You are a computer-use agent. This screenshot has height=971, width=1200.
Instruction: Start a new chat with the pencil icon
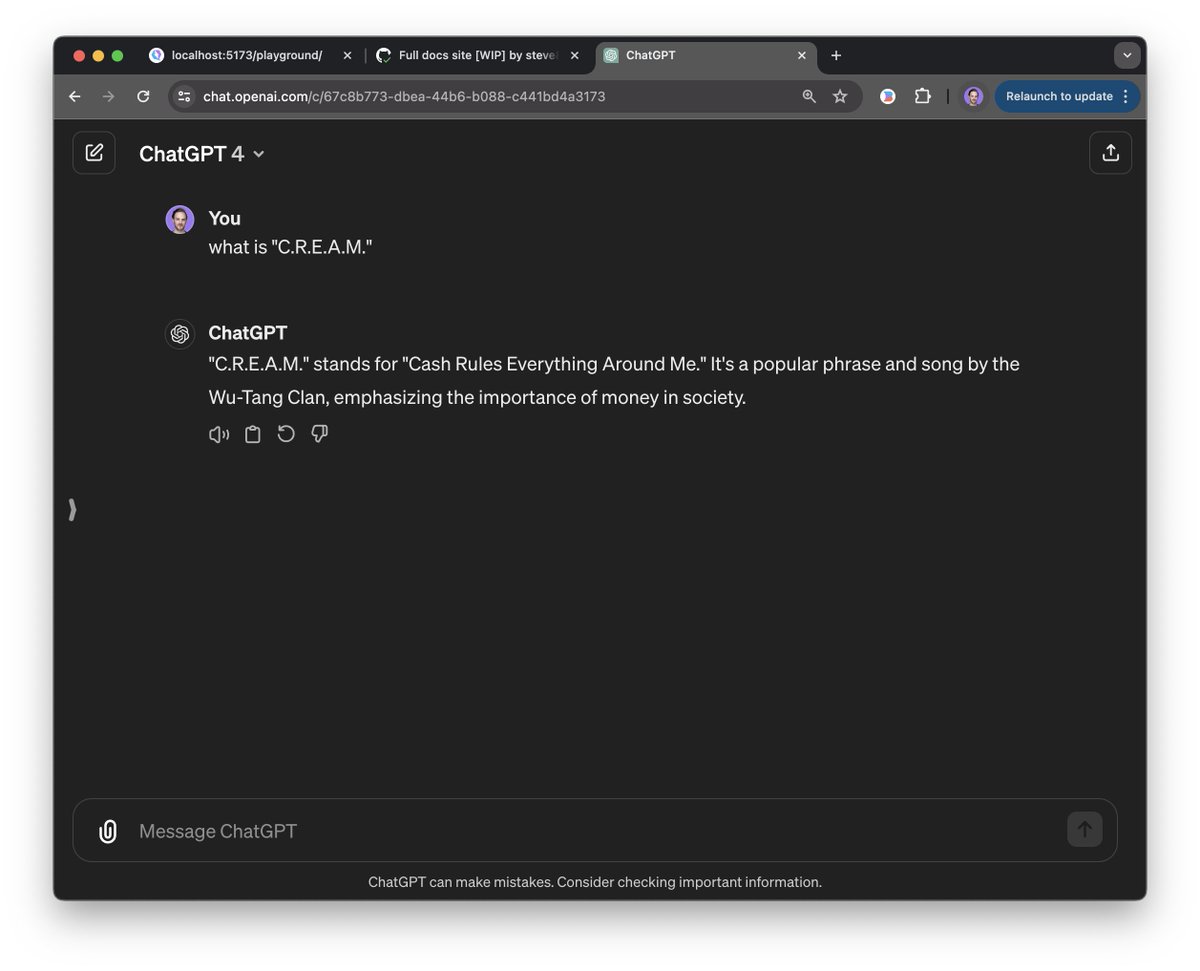(x=94, y=153)
